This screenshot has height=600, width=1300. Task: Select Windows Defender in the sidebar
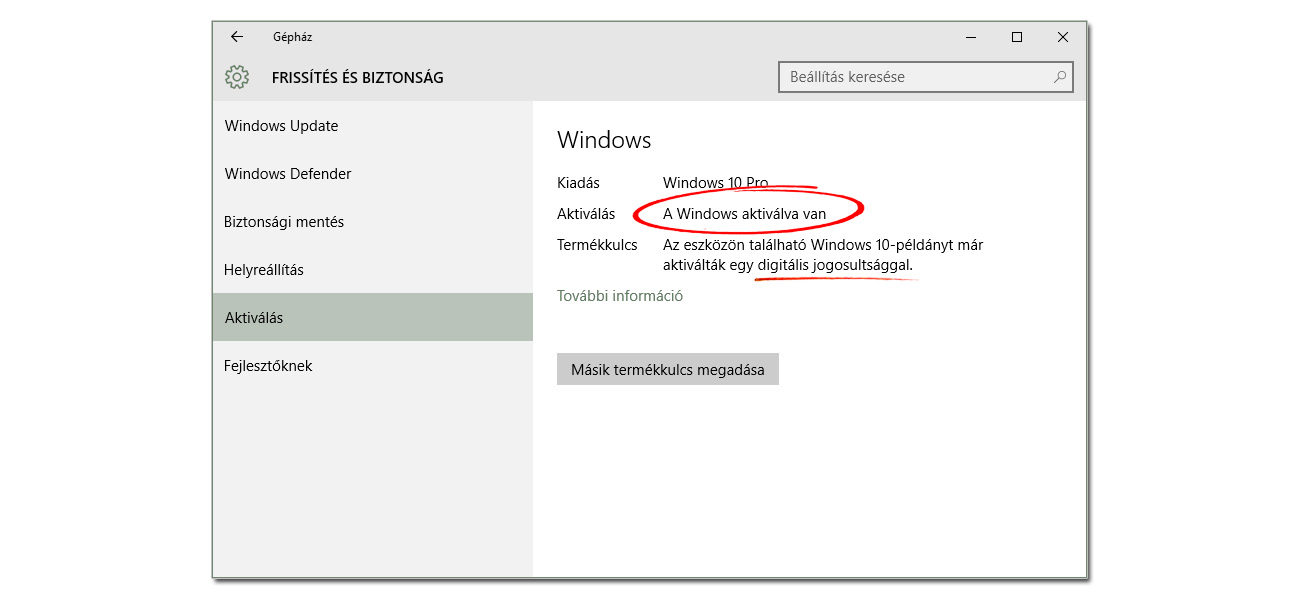point(288,174)
